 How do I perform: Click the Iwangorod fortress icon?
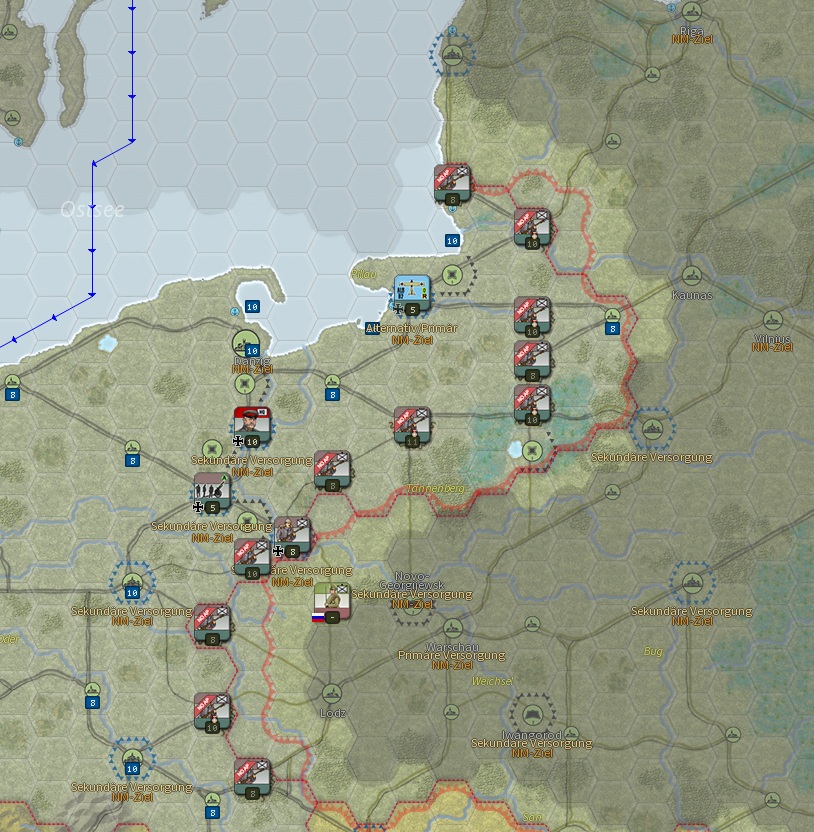[x=532, y=715]
